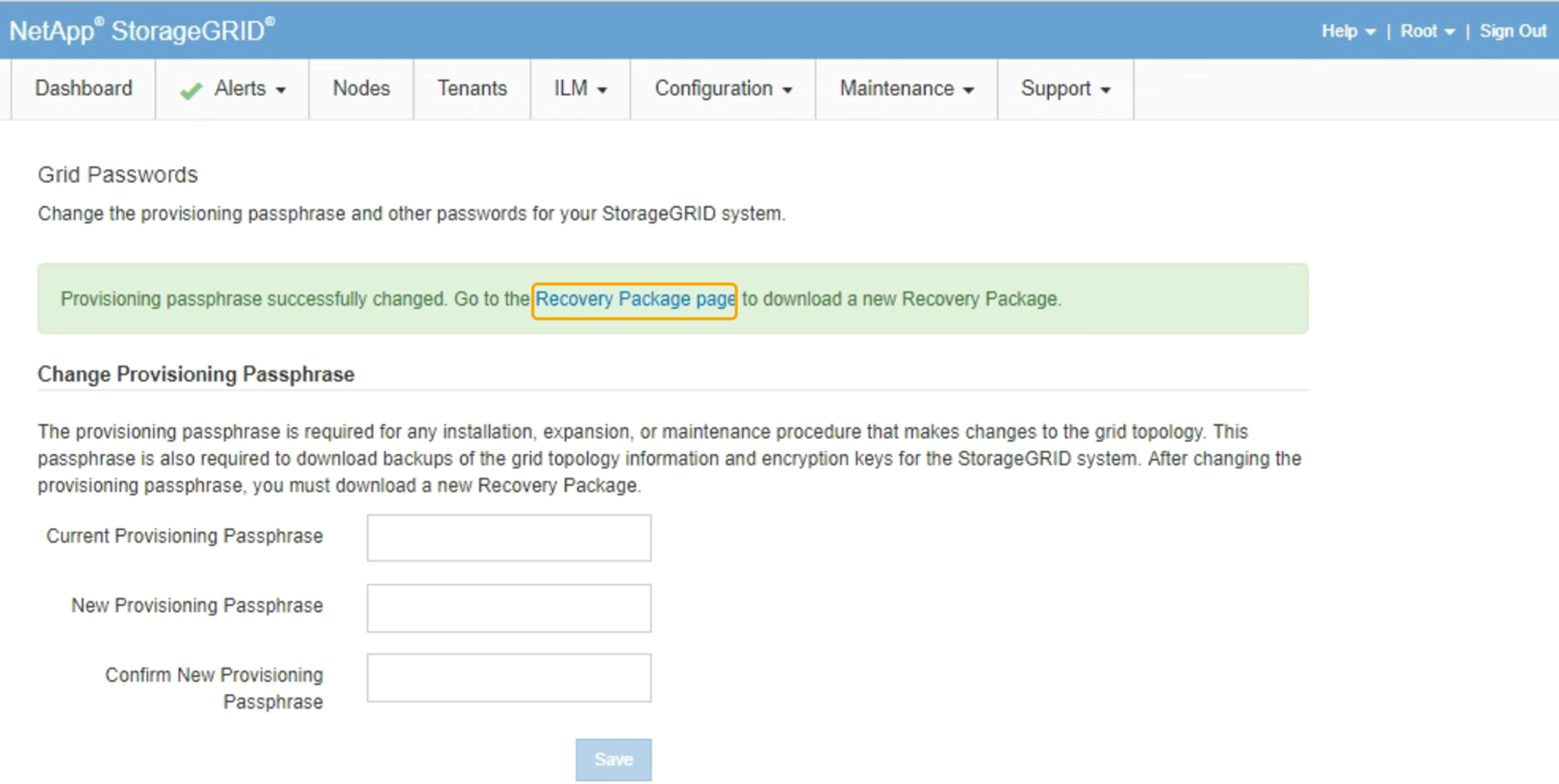Go to the Dashboard tab
1559x784 pixels.
(84, 89)
